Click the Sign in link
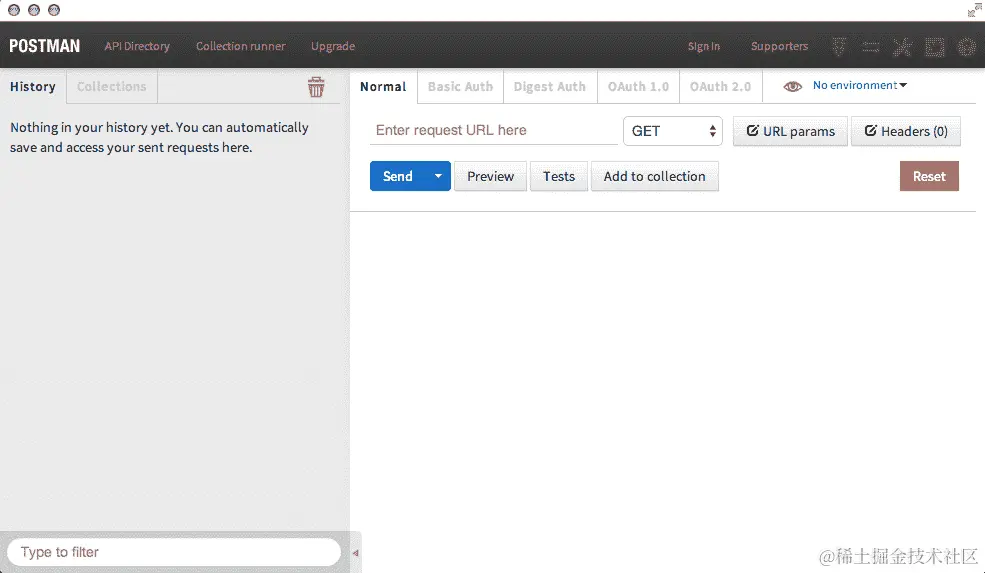Image resolution: width=985 pixels, height=573 pixels. (704, 46)
